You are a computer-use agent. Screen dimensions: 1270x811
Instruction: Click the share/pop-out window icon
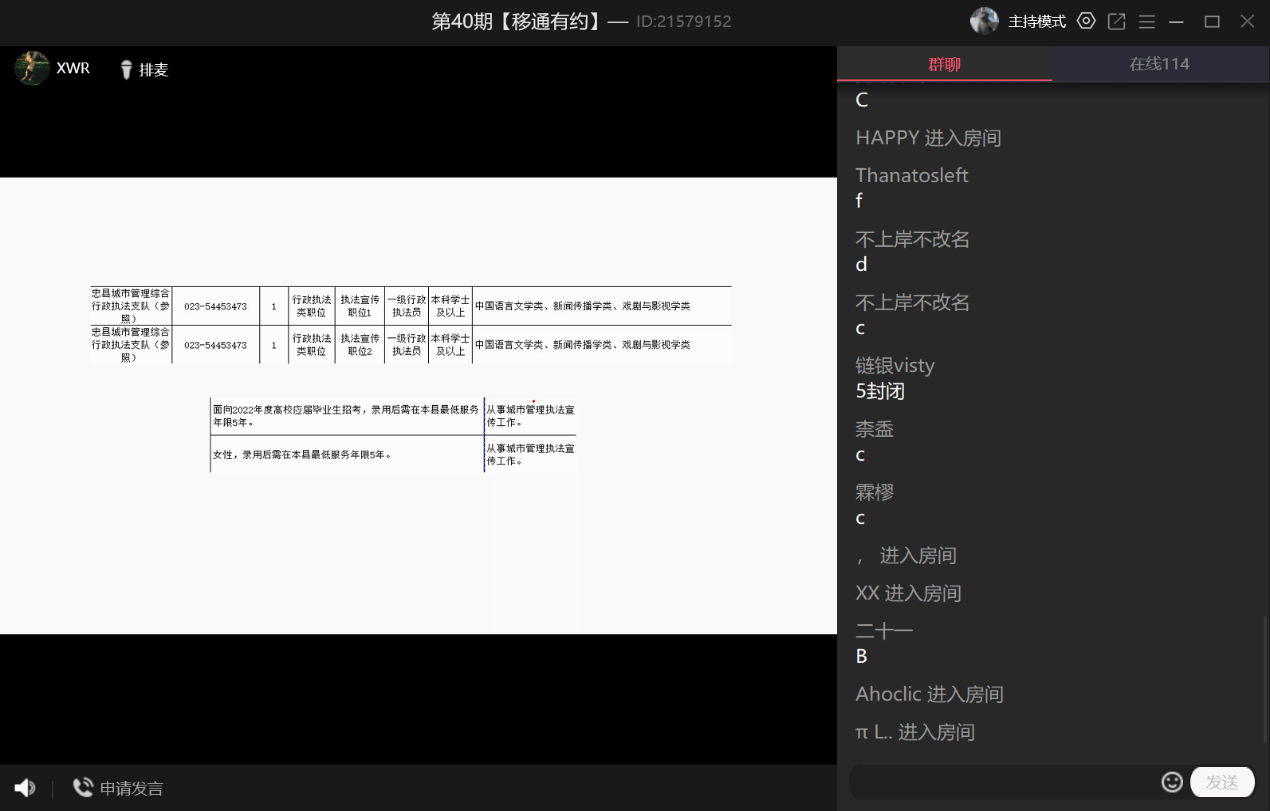(x=1117, y=21)
